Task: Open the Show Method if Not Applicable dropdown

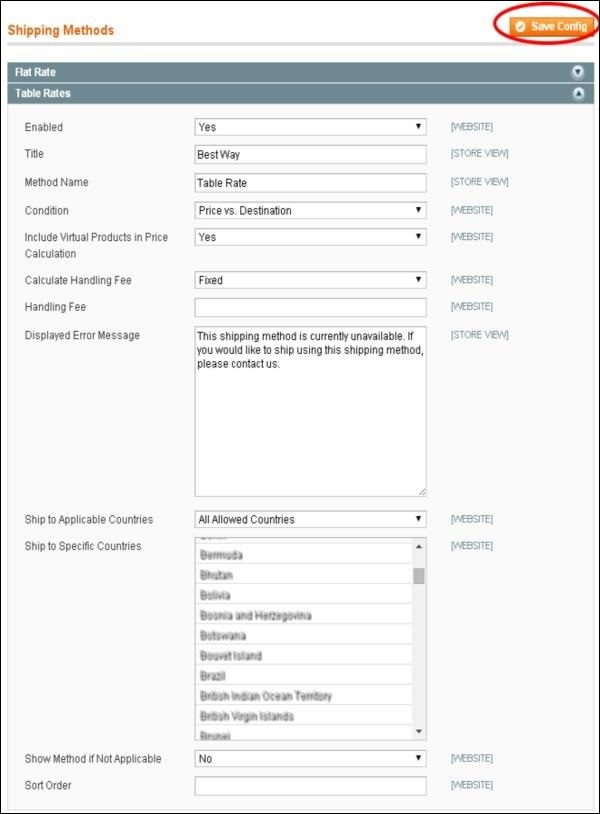Action: 310,758
